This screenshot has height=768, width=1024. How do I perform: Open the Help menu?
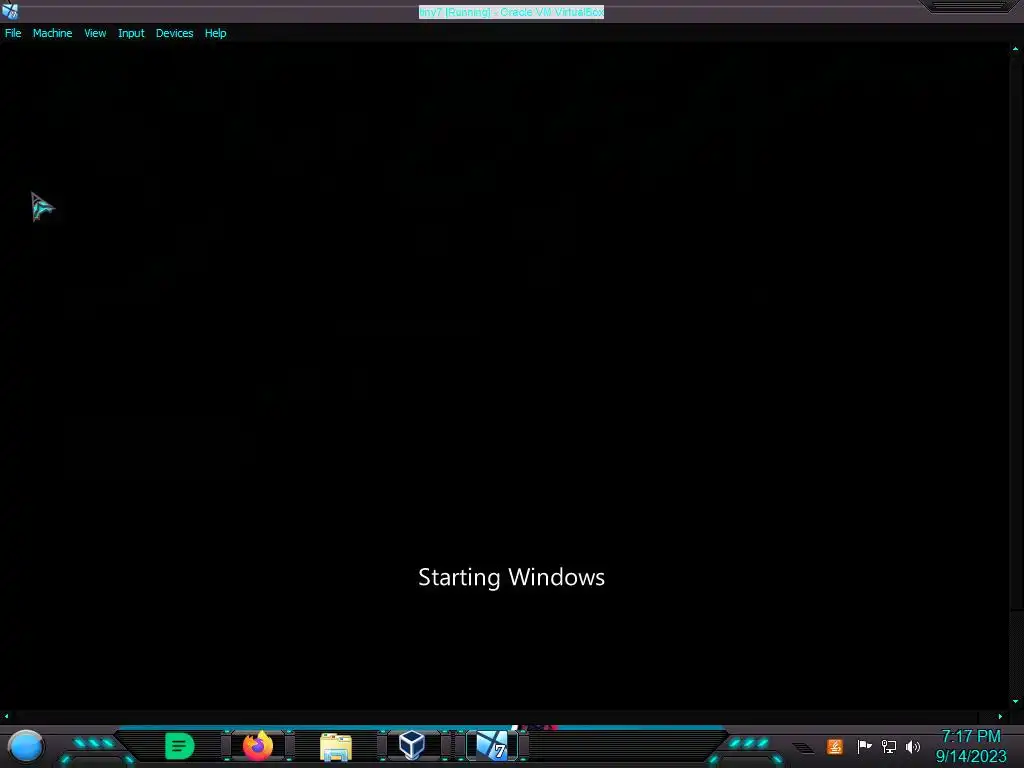click(216, 33)
